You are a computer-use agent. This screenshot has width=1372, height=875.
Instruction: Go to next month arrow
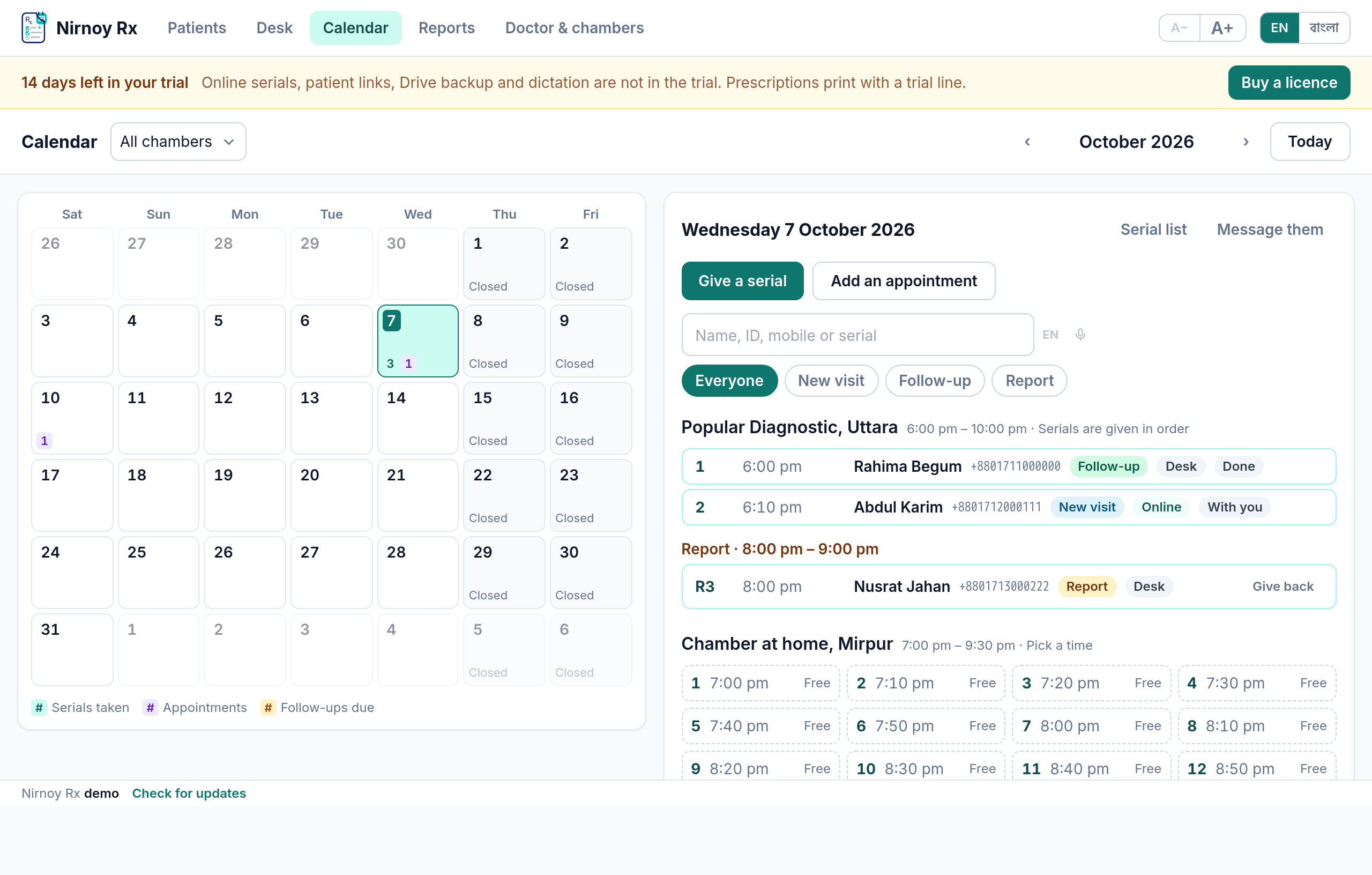coord(1246,142)
